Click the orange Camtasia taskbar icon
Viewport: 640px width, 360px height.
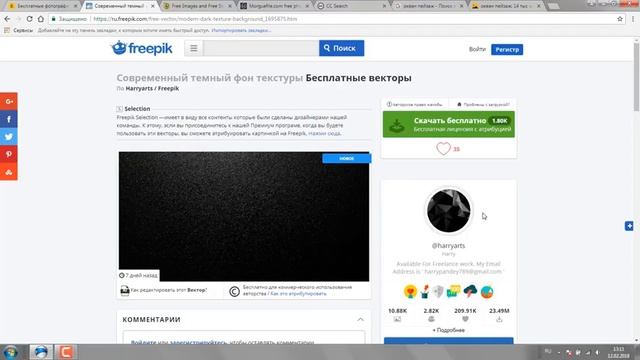pyautogui.click(x=65, y=352)
